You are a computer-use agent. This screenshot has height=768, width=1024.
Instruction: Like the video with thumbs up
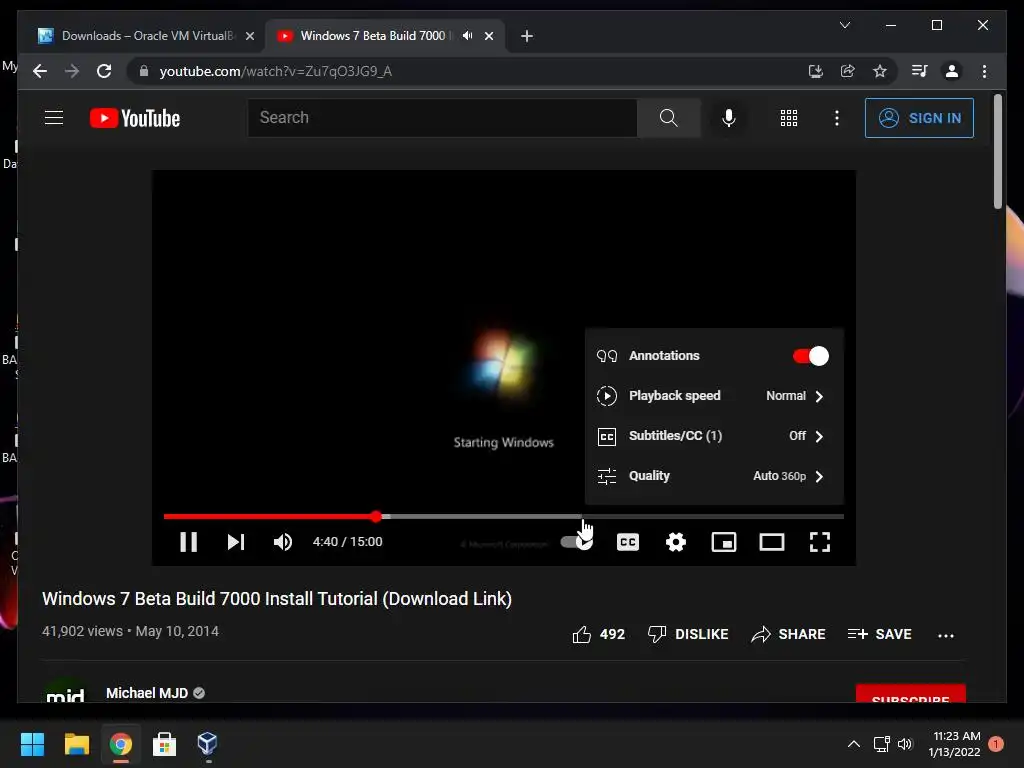pyautogui.click(x=599, y=634)
